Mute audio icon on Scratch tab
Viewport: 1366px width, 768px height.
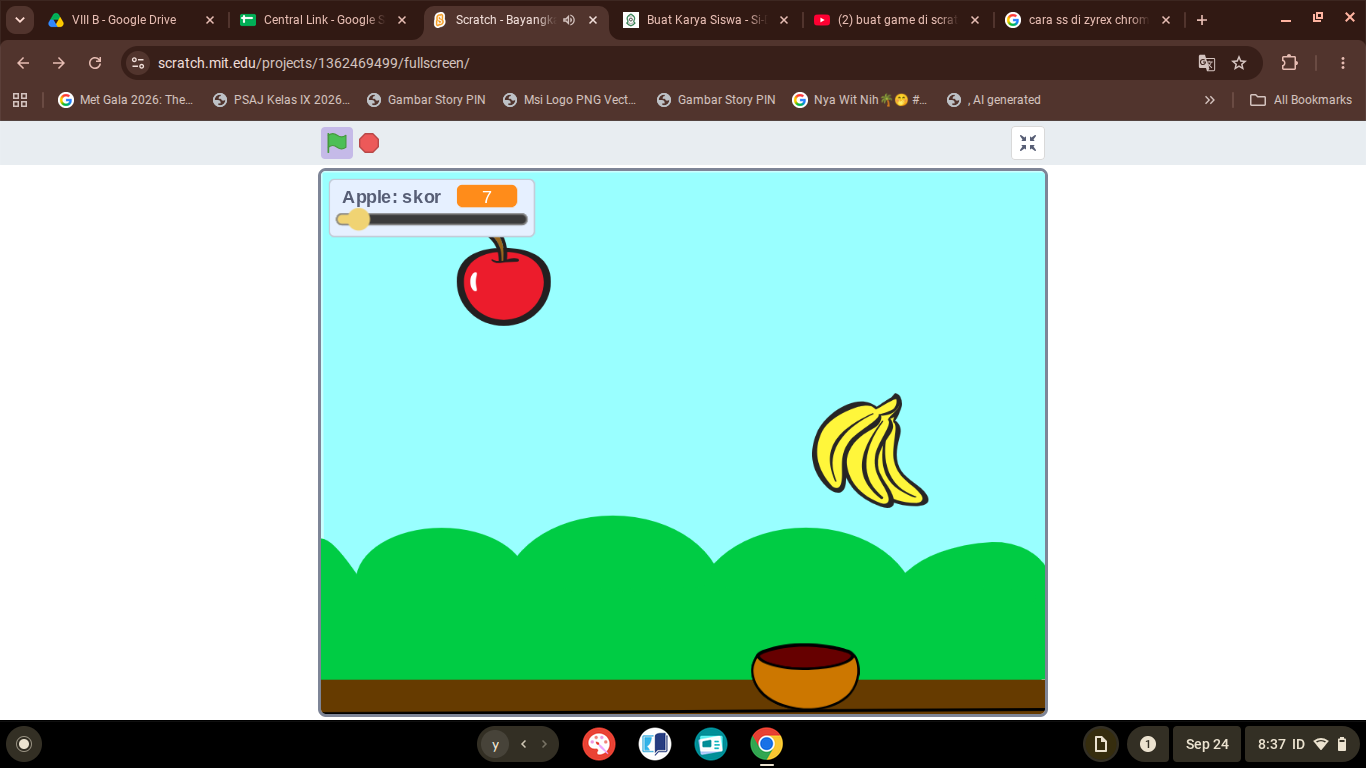click(569, 20)
